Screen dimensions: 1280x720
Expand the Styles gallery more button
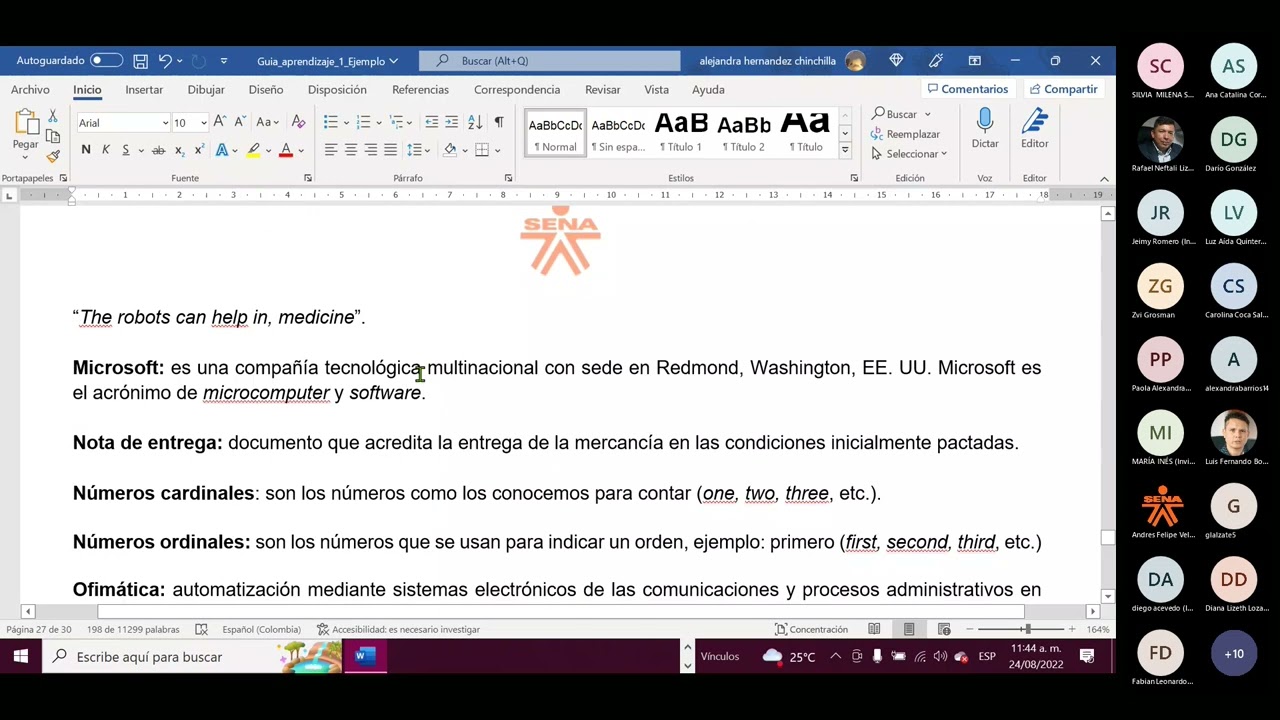(844, 150)
